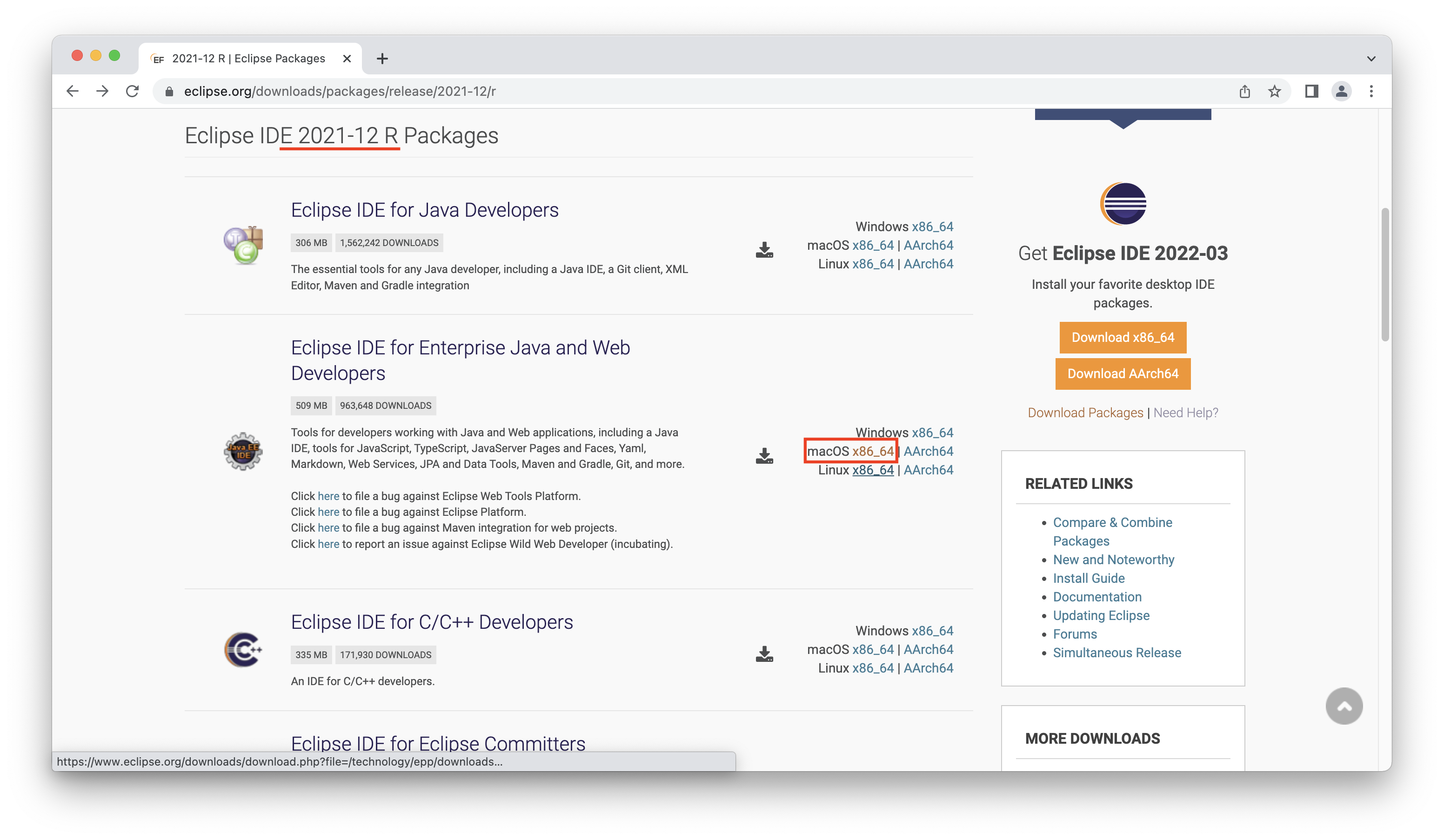Go forward in browser history

click(102, 91)
